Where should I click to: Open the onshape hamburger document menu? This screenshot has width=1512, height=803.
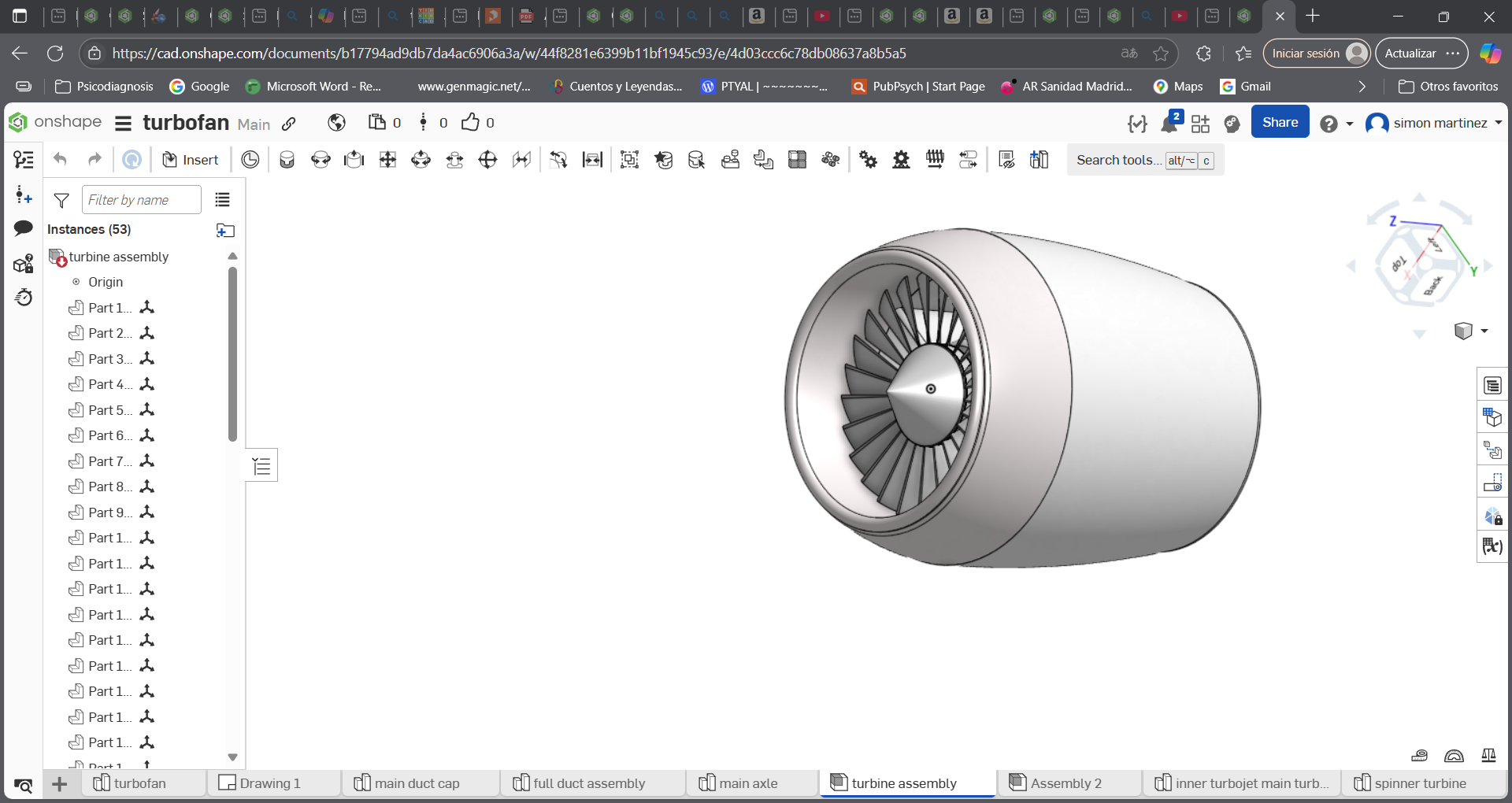(x=123, y=124)
